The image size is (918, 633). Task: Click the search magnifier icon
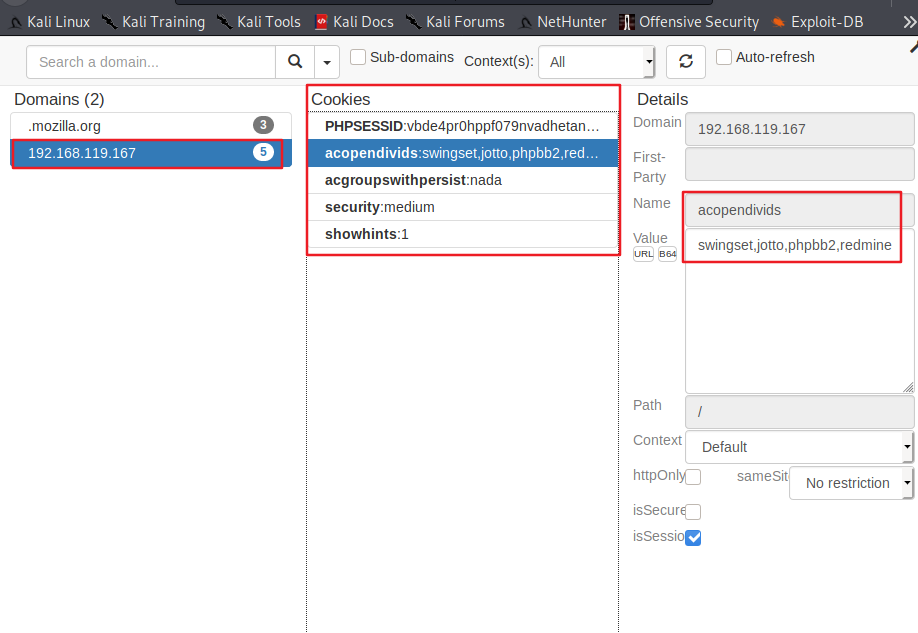(x=295, y=61)
